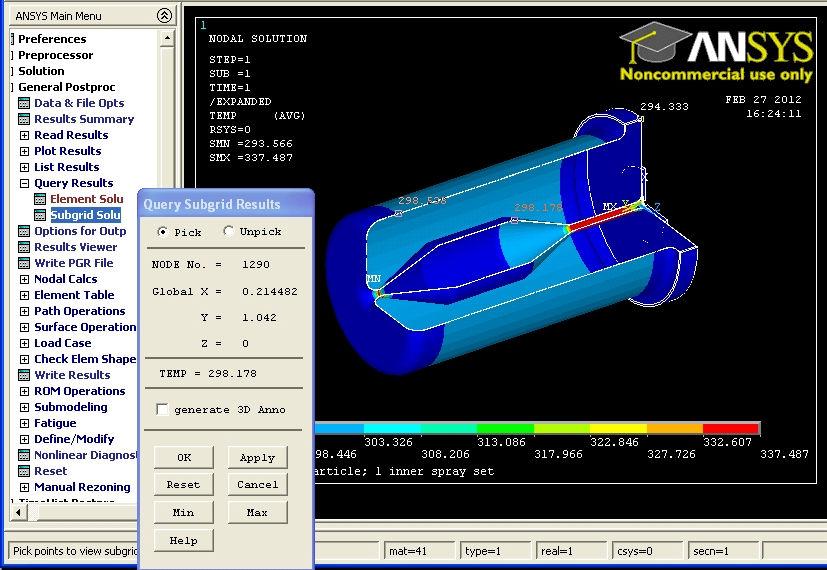
Task: Open the General Postproc menu item
Action: coord(66,87)
